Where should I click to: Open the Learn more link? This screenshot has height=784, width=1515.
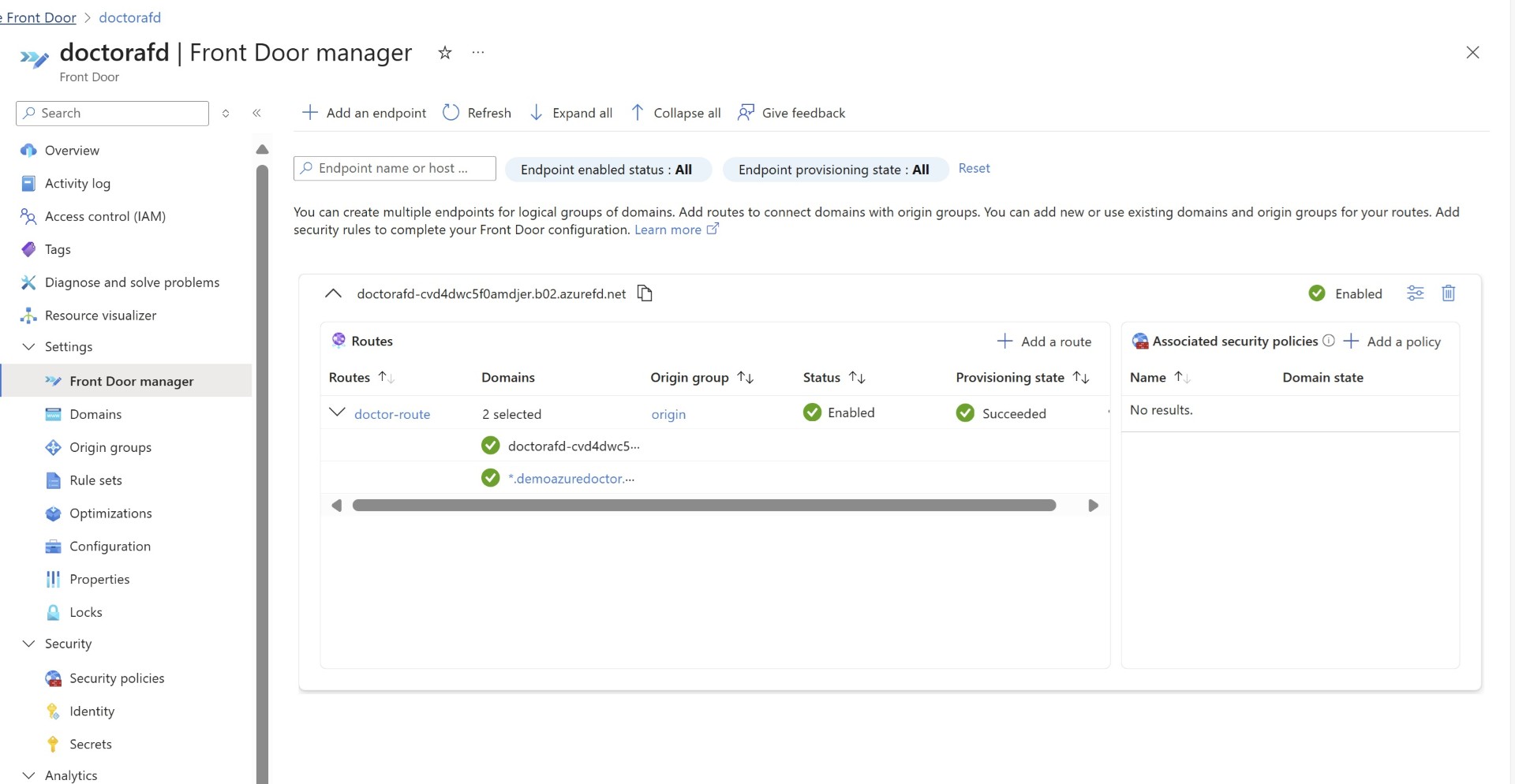click(x=676, y=230)
